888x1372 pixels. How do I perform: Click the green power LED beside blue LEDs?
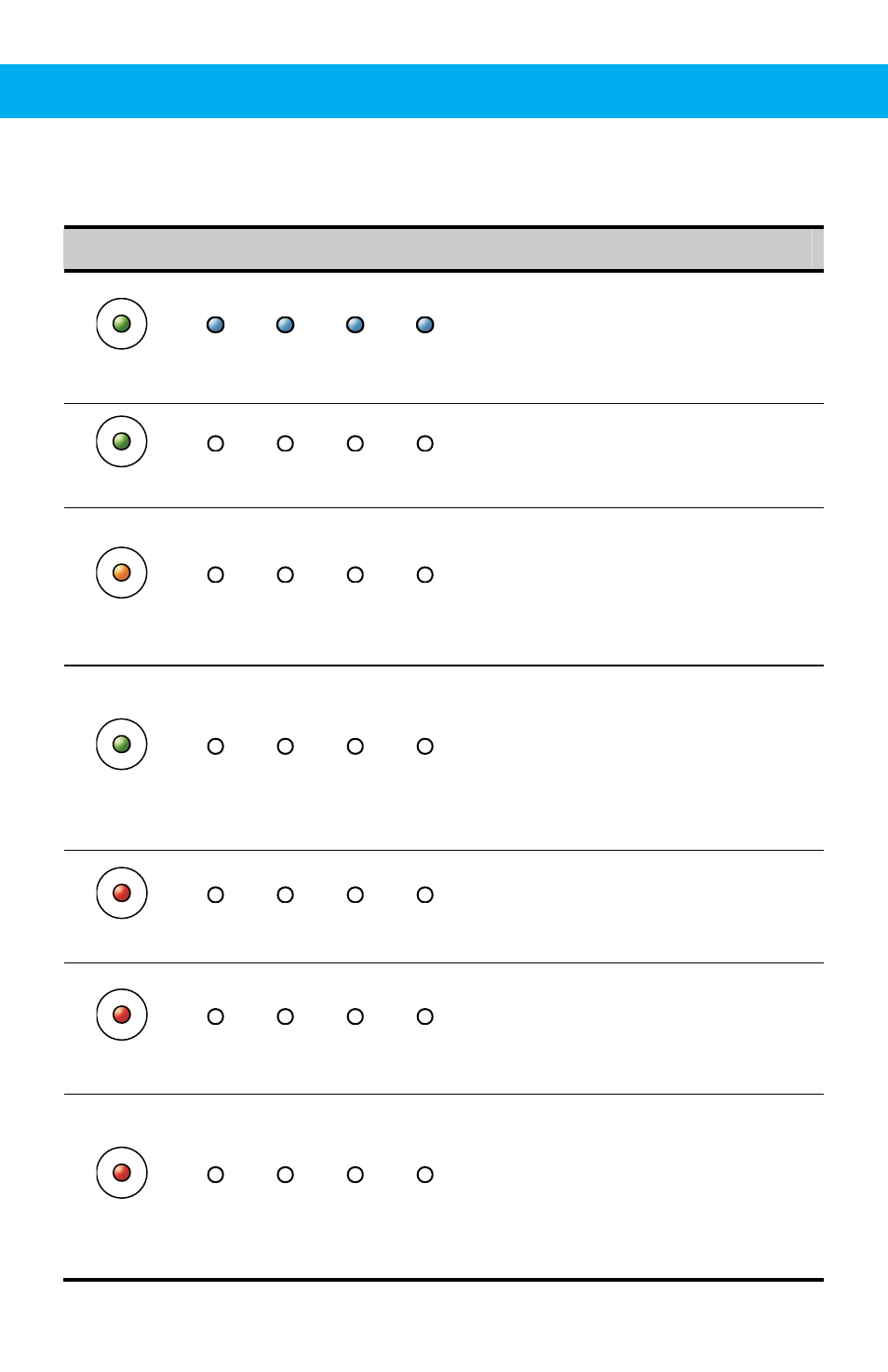122,324
